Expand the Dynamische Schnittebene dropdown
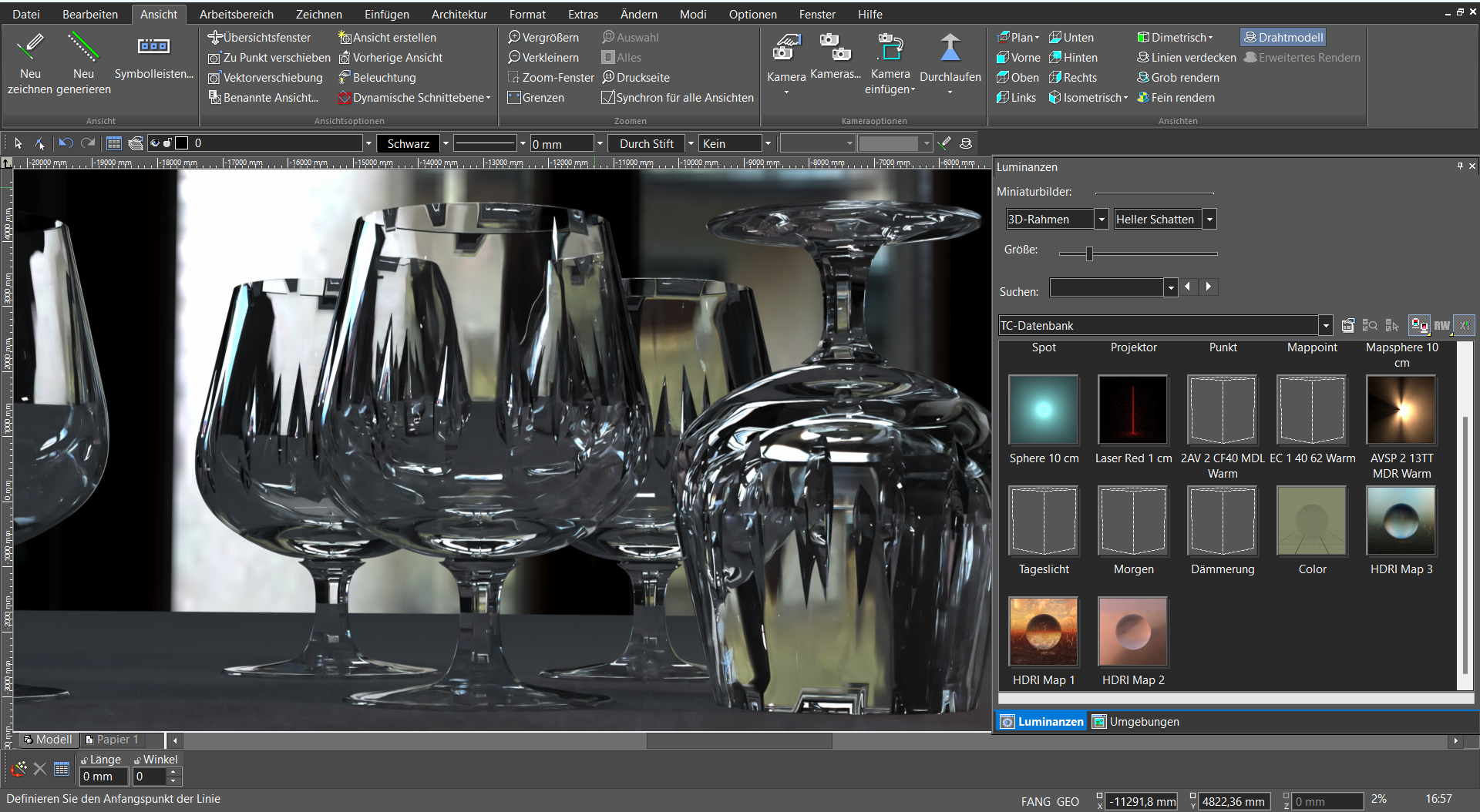The width and height of the screenshot is (1480, 812). [488, 98]
